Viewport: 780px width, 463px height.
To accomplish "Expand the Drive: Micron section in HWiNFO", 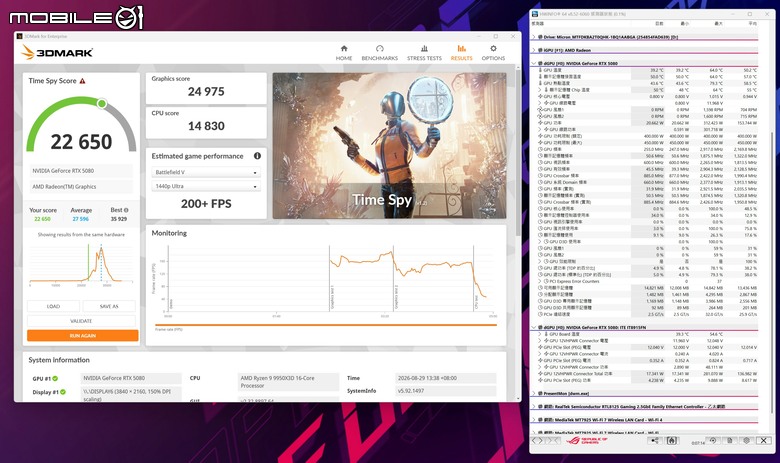I will 534,37.
